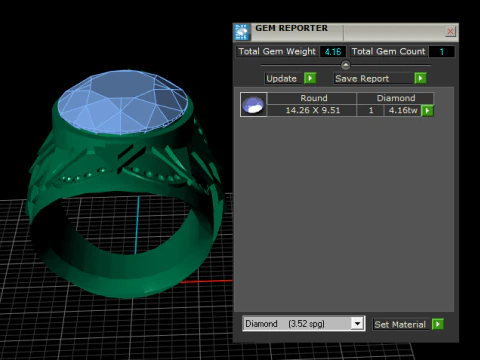
Task: Click the 4.16tw weight cell
Action: coord(403,110)
